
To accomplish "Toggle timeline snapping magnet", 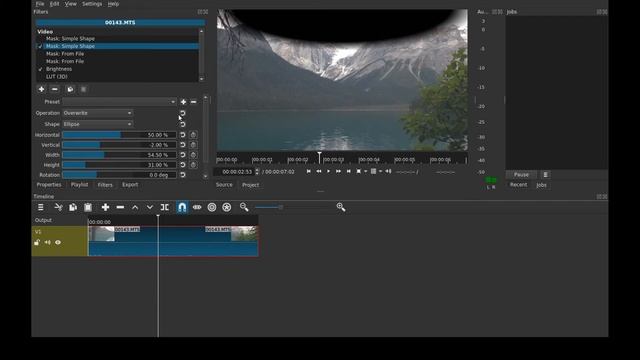I will 182,207.
